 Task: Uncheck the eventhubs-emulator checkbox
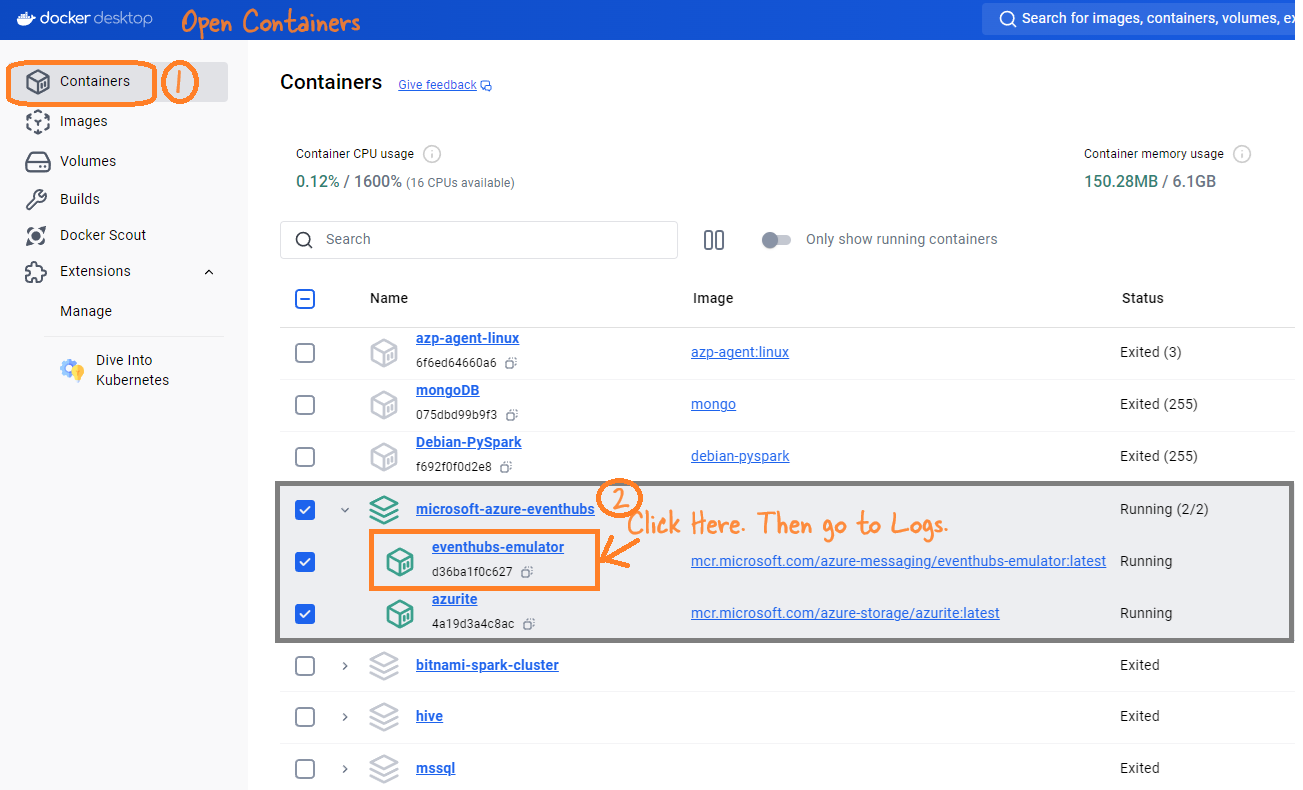coord(305,562)
